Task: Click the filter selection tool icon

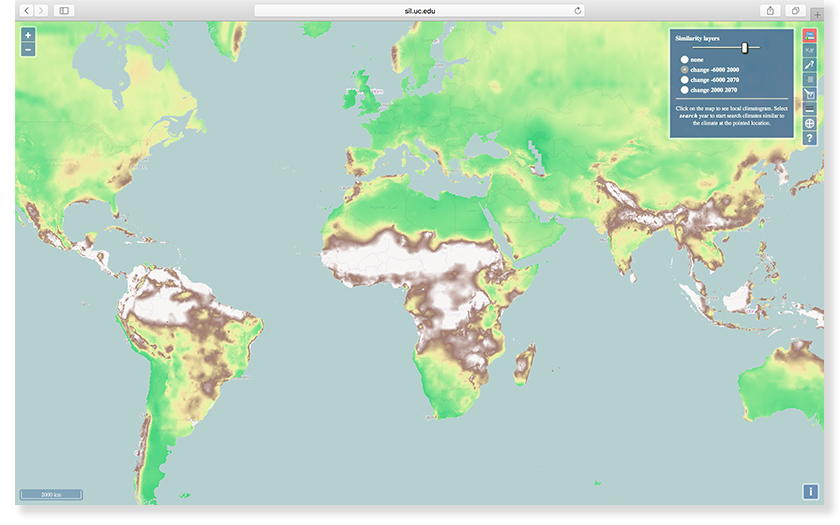Action: tap(810, 95)
